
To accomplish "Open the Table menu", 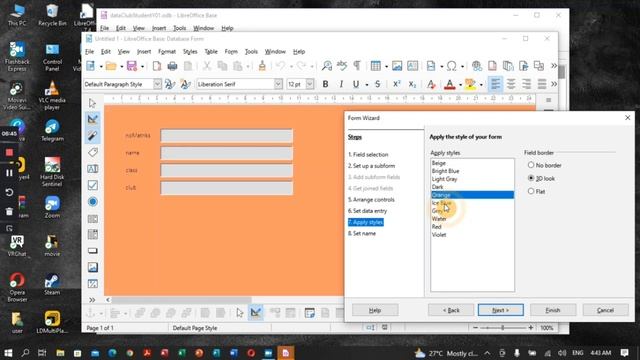I will tap(211, 51).
